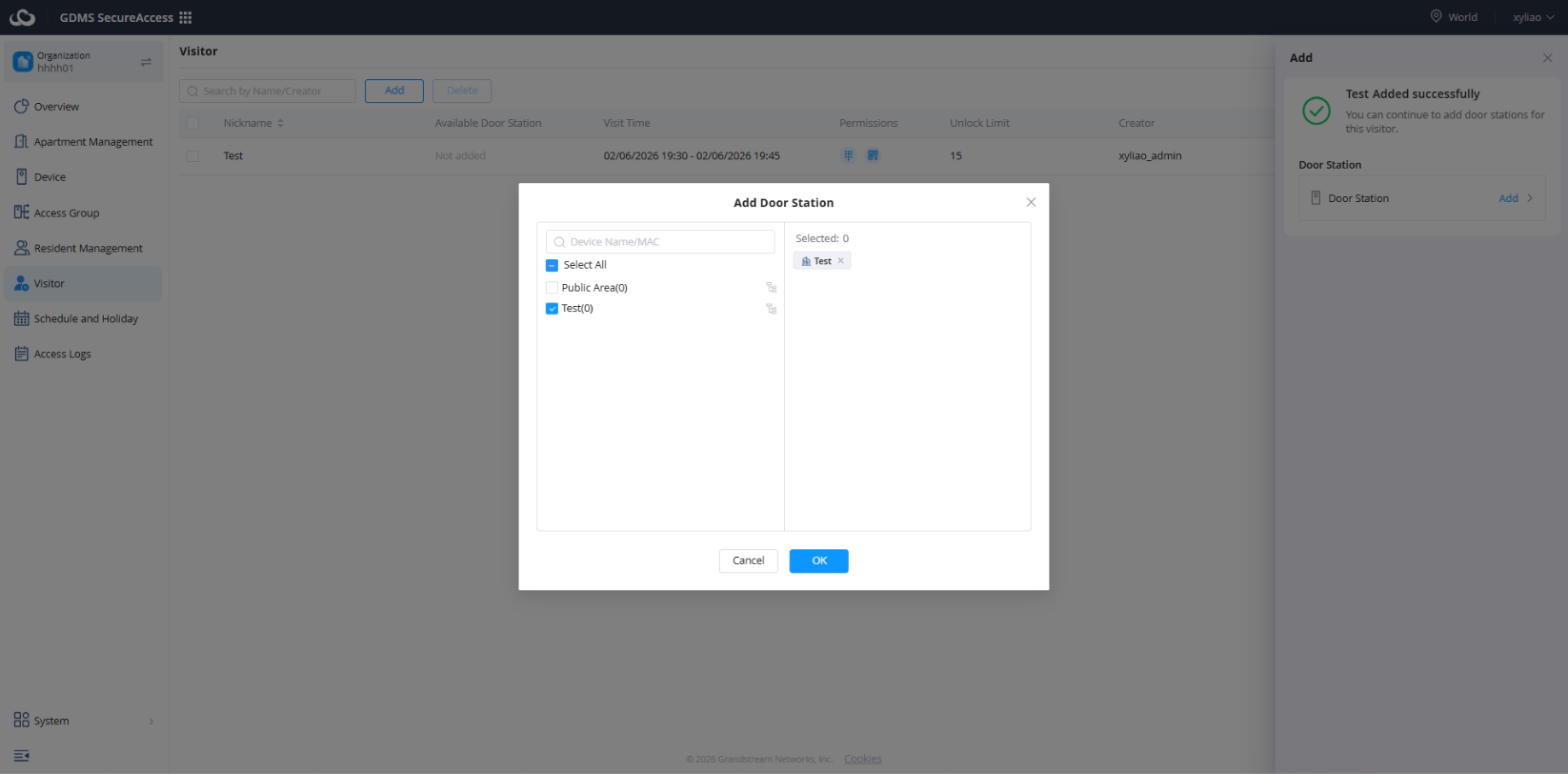1568x774 pixels.
Task: Click the Organization hhhh01 avatar icon
Action: pyautogui.click(x=23, y=62)
